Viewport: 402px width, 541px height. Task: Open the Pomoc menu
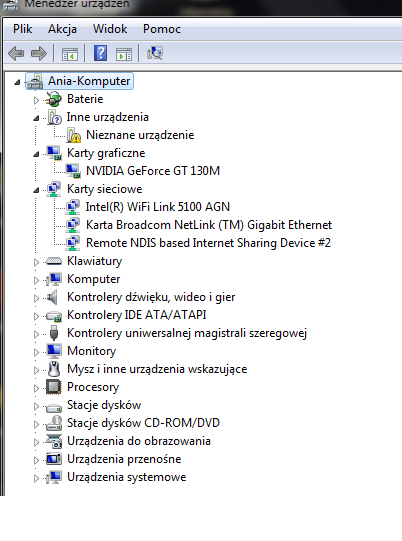[162, 29]
